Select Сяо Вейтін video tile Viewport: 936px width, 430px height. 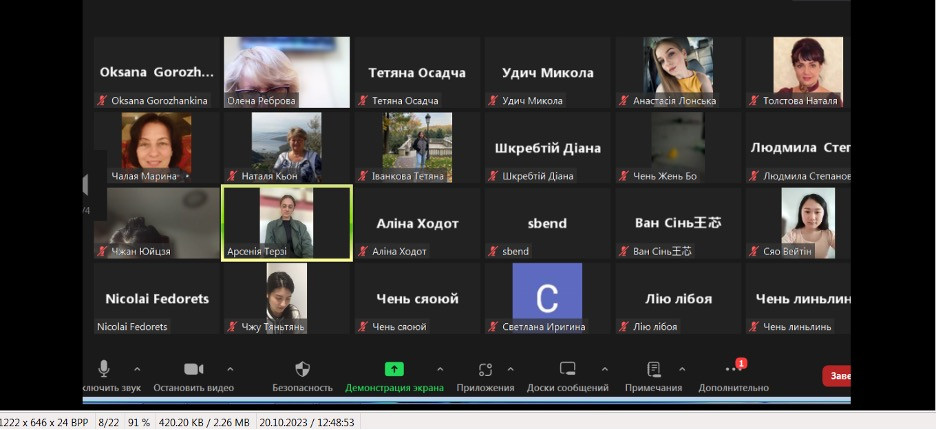click(x=807, y=223)
